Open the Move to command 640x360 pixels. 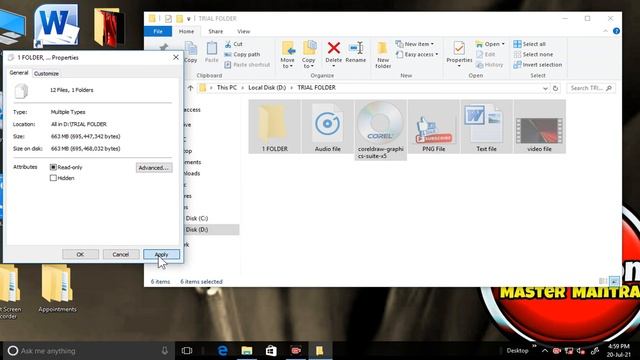click(x=288, y=54)
